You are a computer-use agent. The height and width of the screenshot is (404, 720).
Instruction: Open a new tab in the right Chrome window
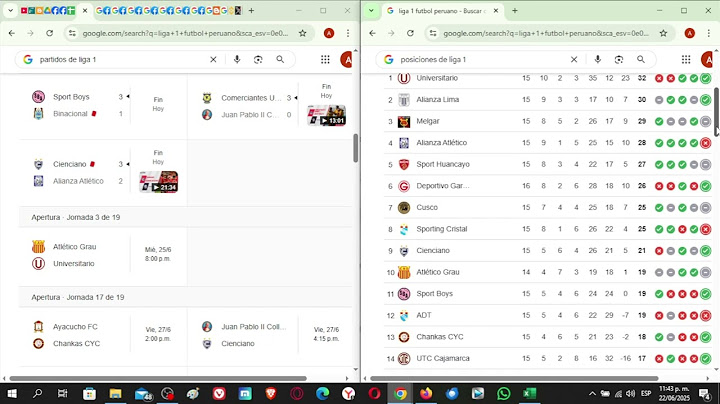pos(515,11)
